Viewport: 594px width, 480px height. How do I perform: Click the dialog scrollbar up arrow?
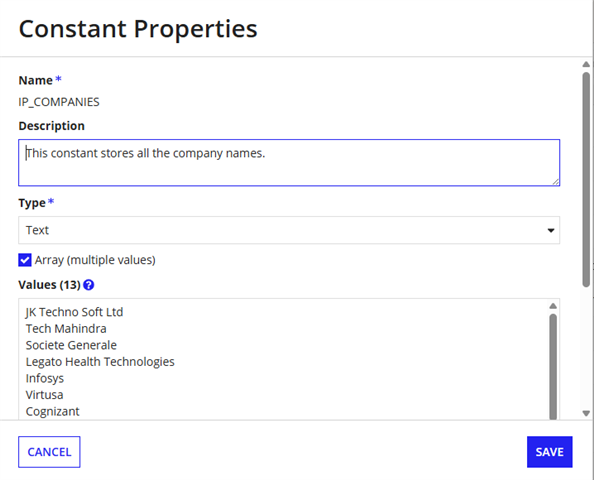tap(586, 64)
